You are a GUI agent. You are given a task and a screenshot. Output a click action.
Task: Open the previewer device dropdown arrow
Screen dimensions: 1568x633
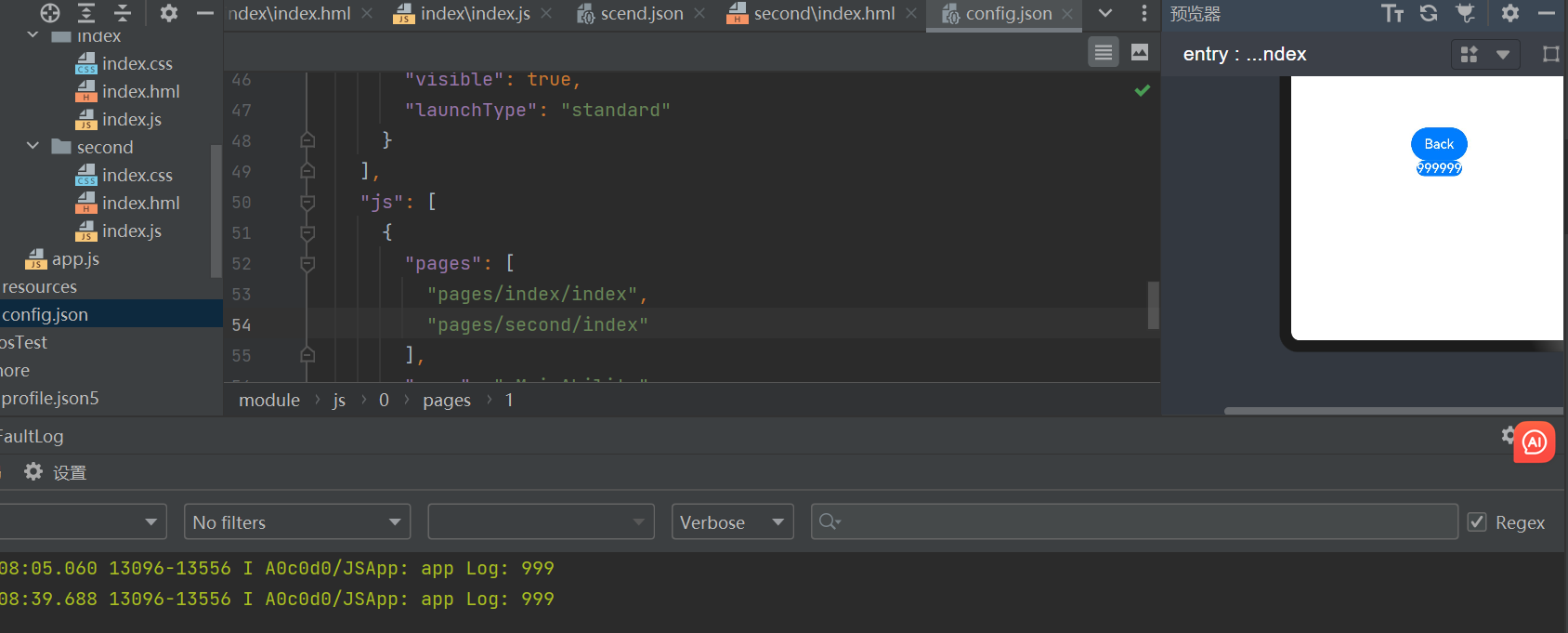click(1503, 55)
